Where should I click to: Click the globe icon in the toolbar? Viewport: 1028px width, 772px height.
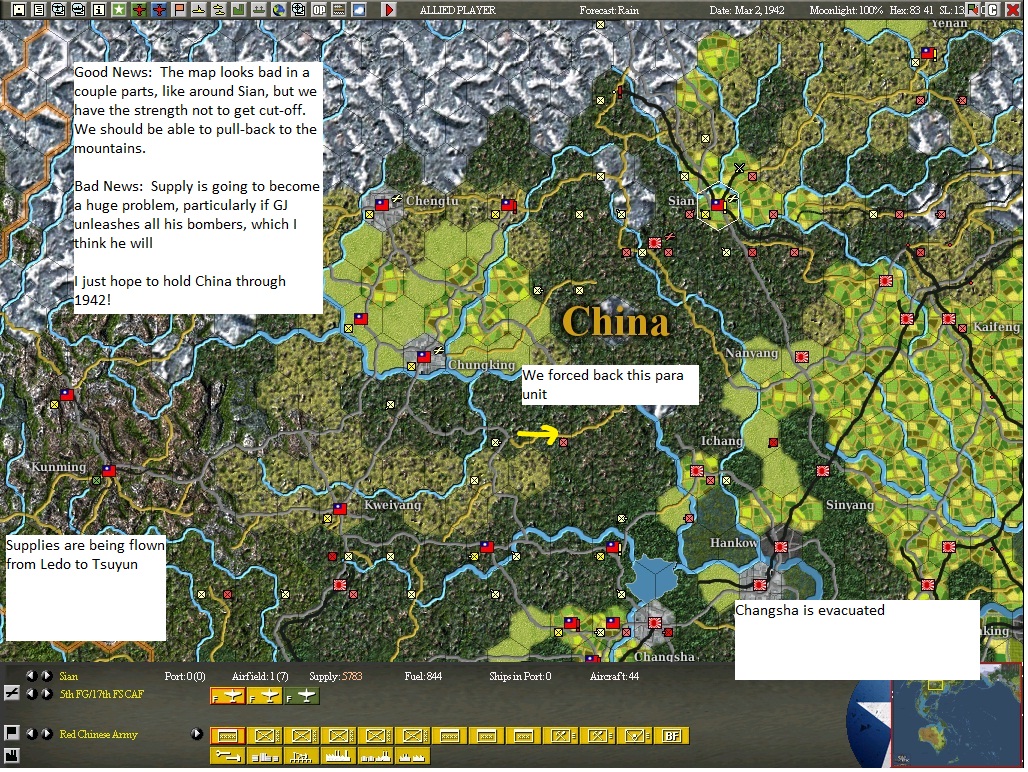pyautogui.click(x=279, y=10)
